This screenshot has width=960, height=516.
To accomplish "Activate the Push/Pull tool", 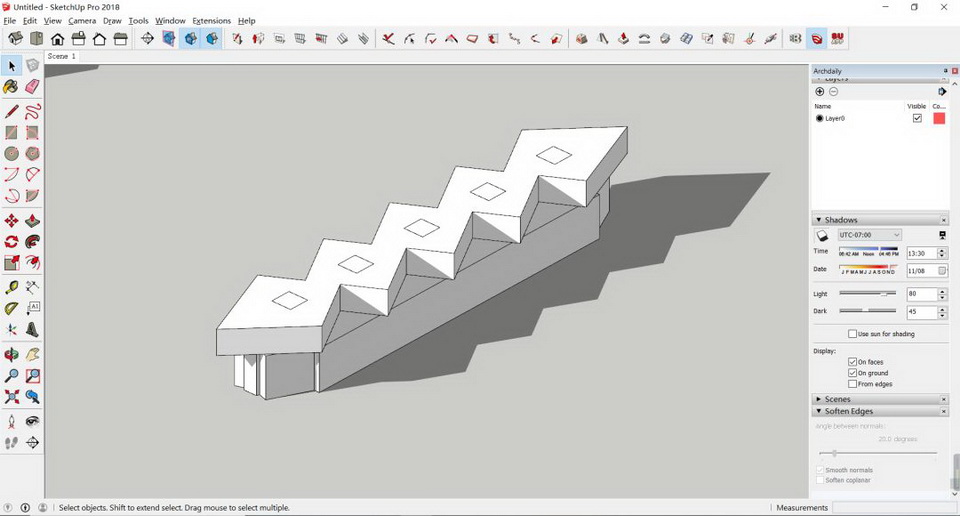I will point(32,220).
